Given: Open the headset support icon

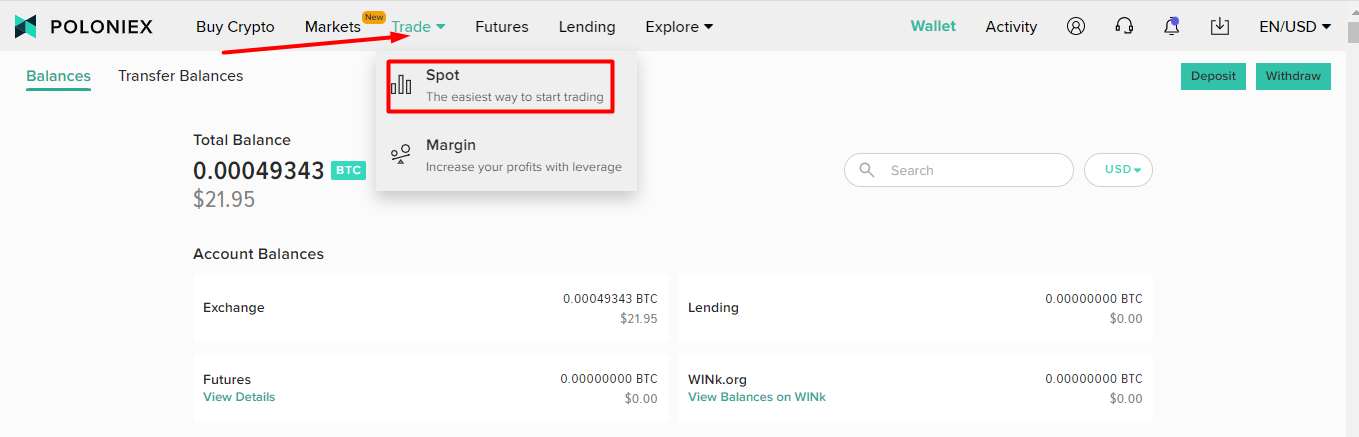Looking at the screenshot, I should pos(1124,27).
